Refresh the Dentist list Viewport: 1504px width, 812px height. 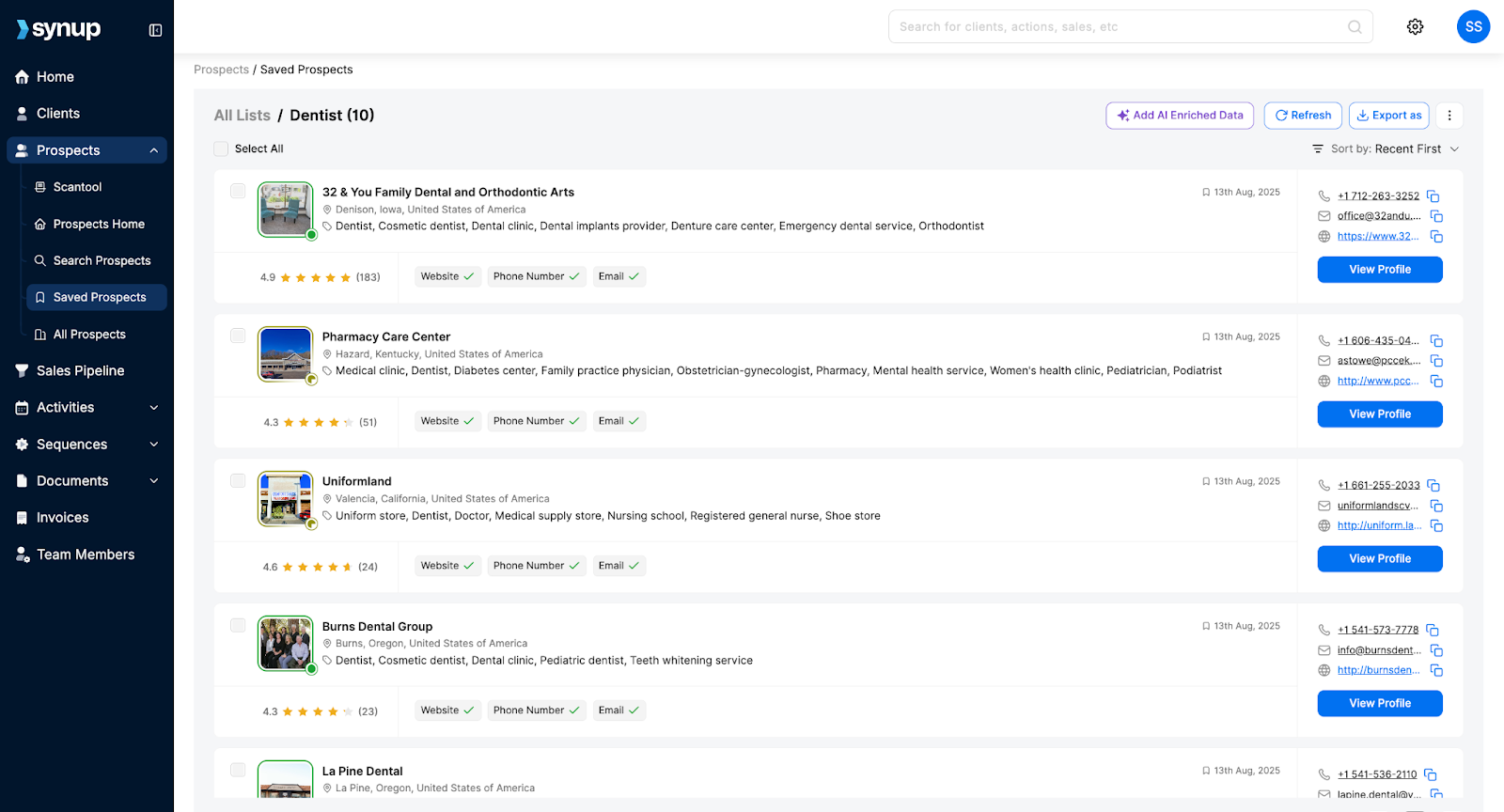(x=1302, y=116)
